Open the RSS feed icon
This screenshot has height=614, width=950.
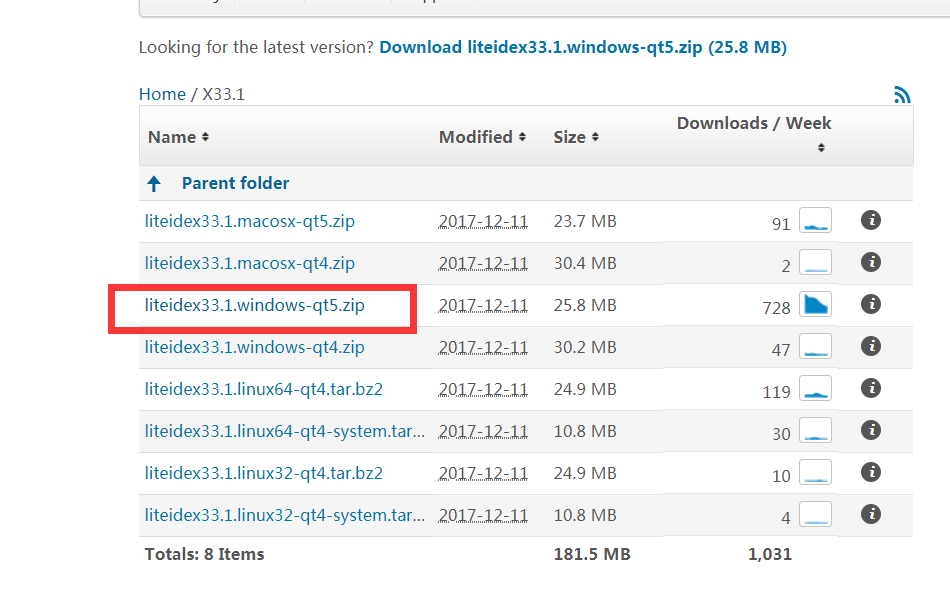[902, 95]
